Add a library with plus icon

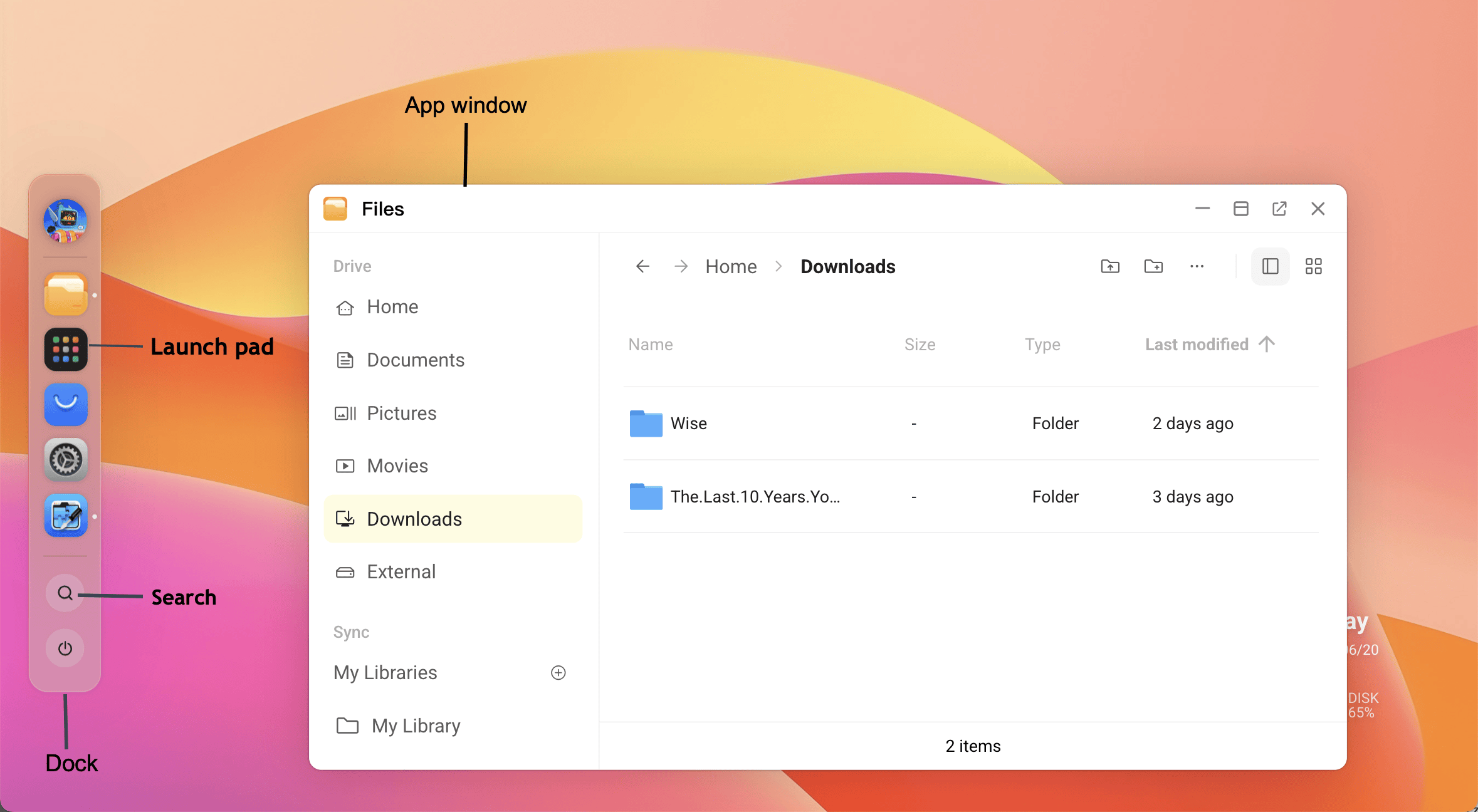(558, 672)
